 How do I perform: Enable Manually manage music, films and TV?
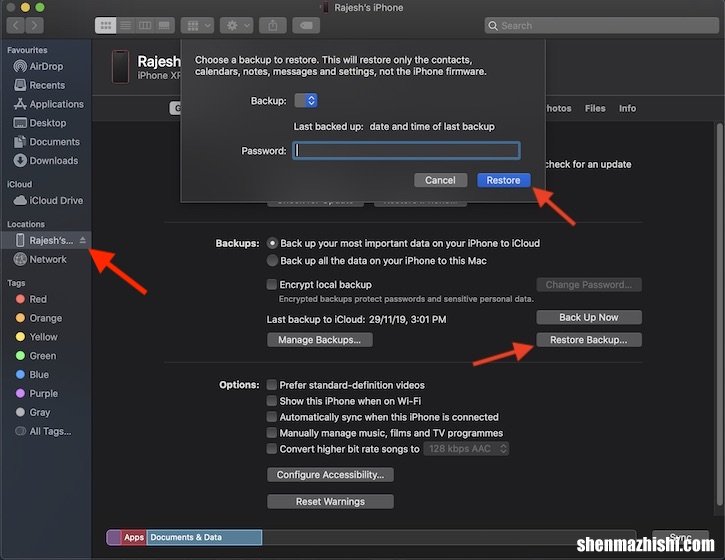272,433
